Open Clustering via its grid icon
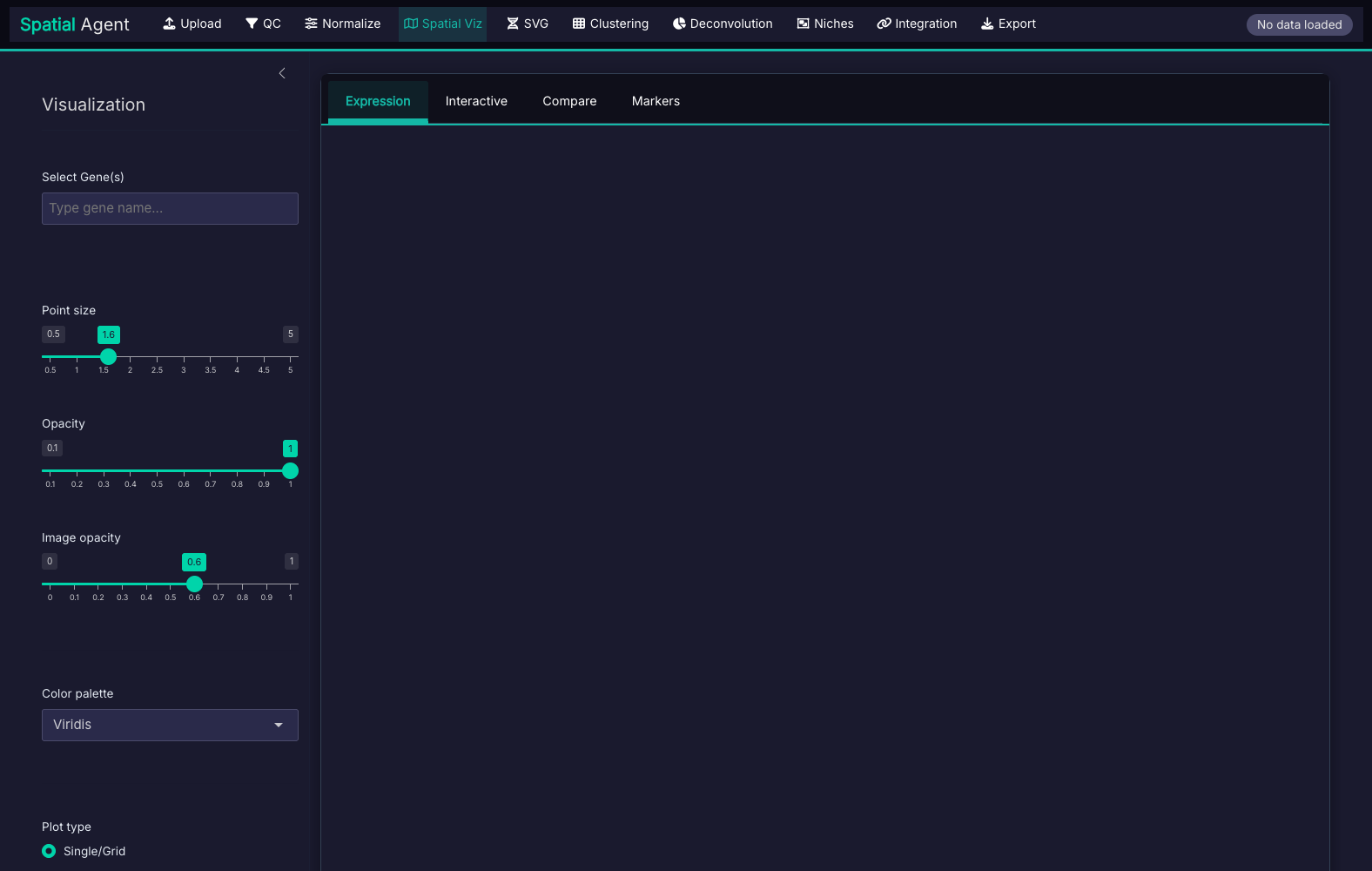Viewport: 1372px width, 871px height. click(579, 24)
